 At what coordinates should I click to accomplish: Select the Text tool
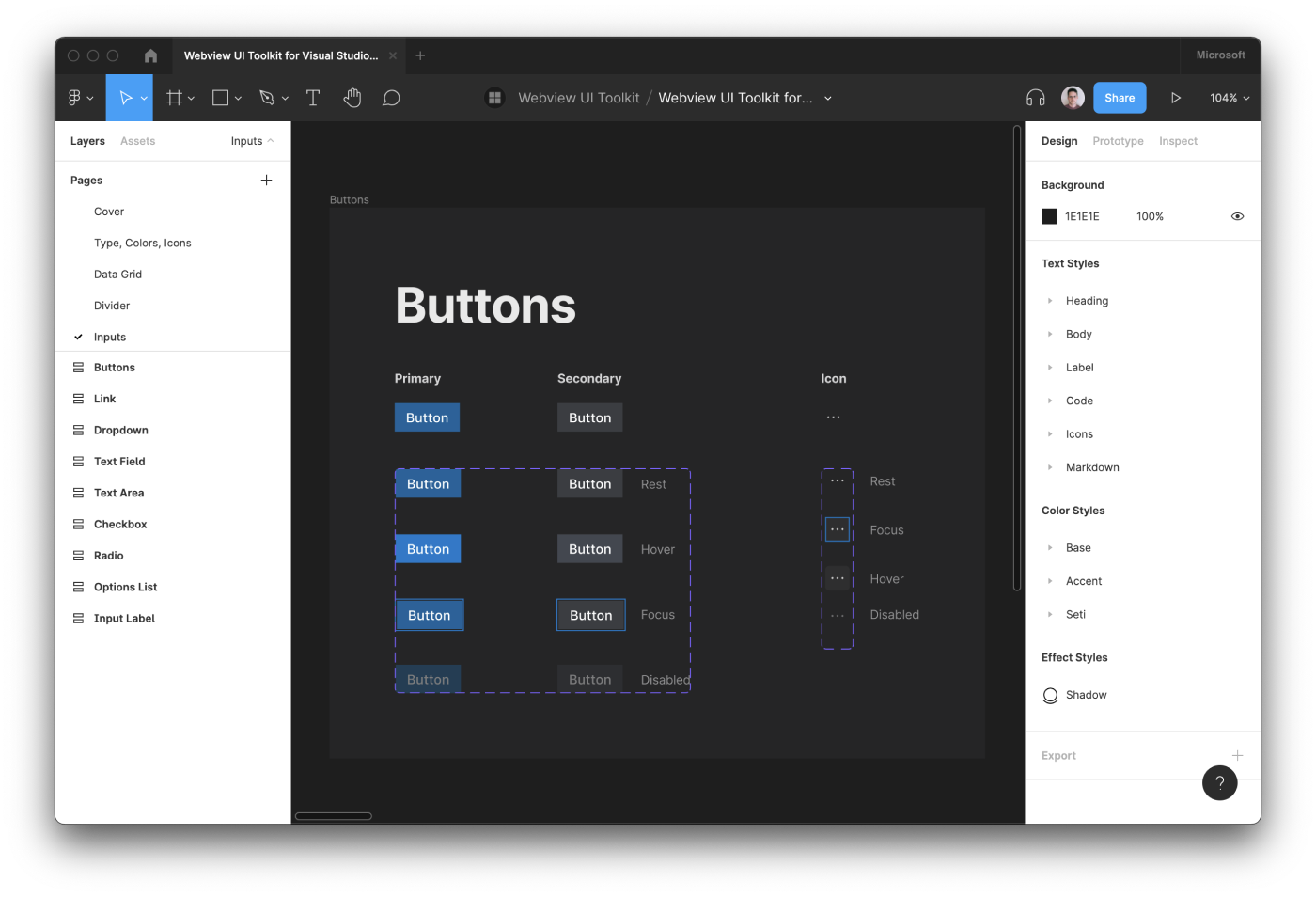pos(312,97)
